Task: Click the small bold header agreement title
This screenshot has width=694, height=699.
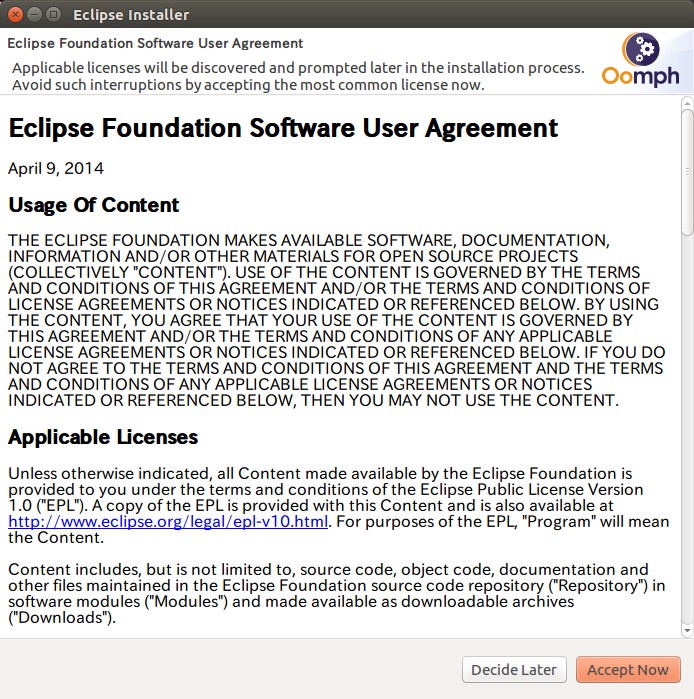Action: pyautogui.click(x=155, y=43)
